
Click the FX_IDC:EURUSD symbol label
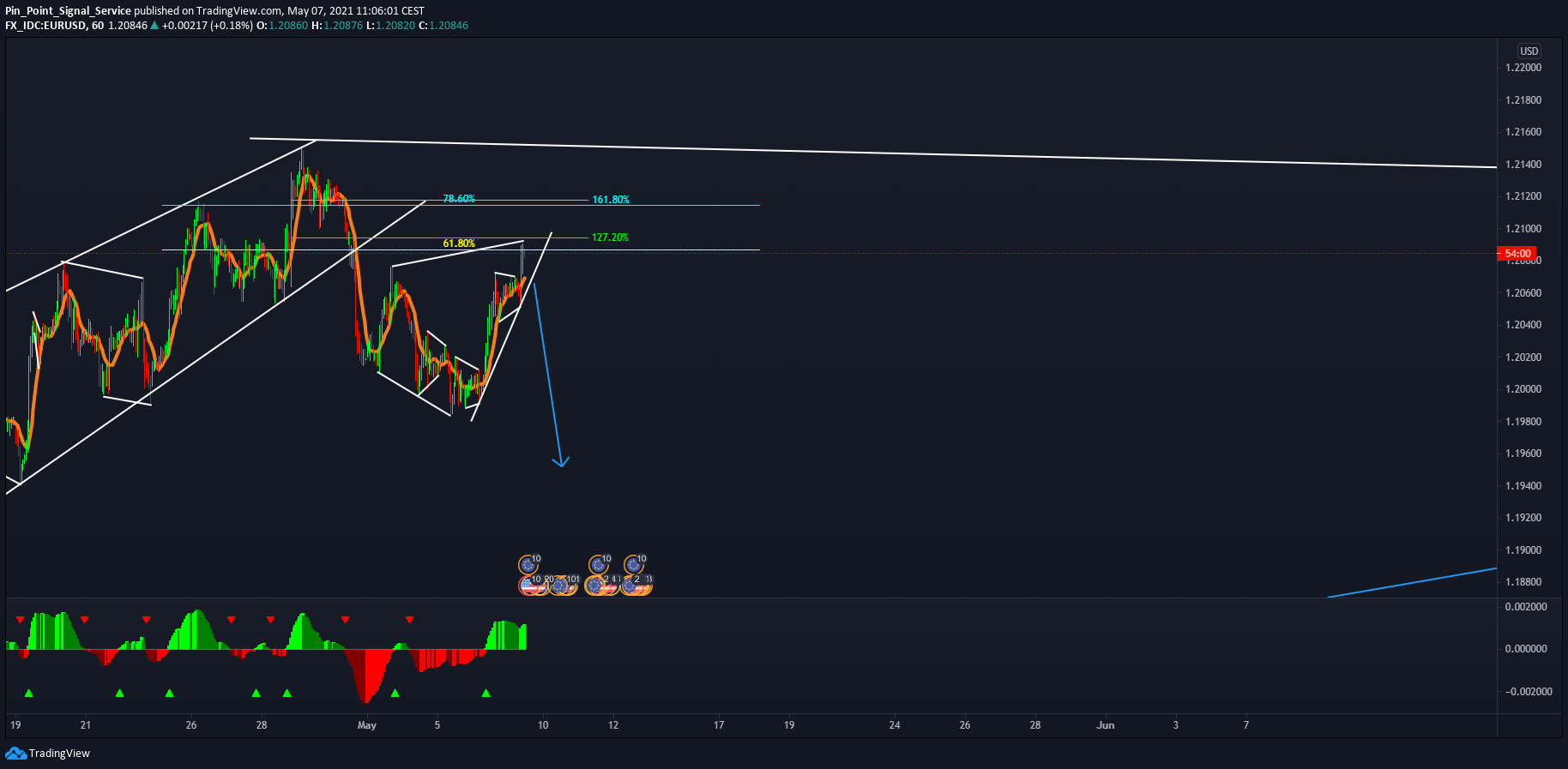45,26
